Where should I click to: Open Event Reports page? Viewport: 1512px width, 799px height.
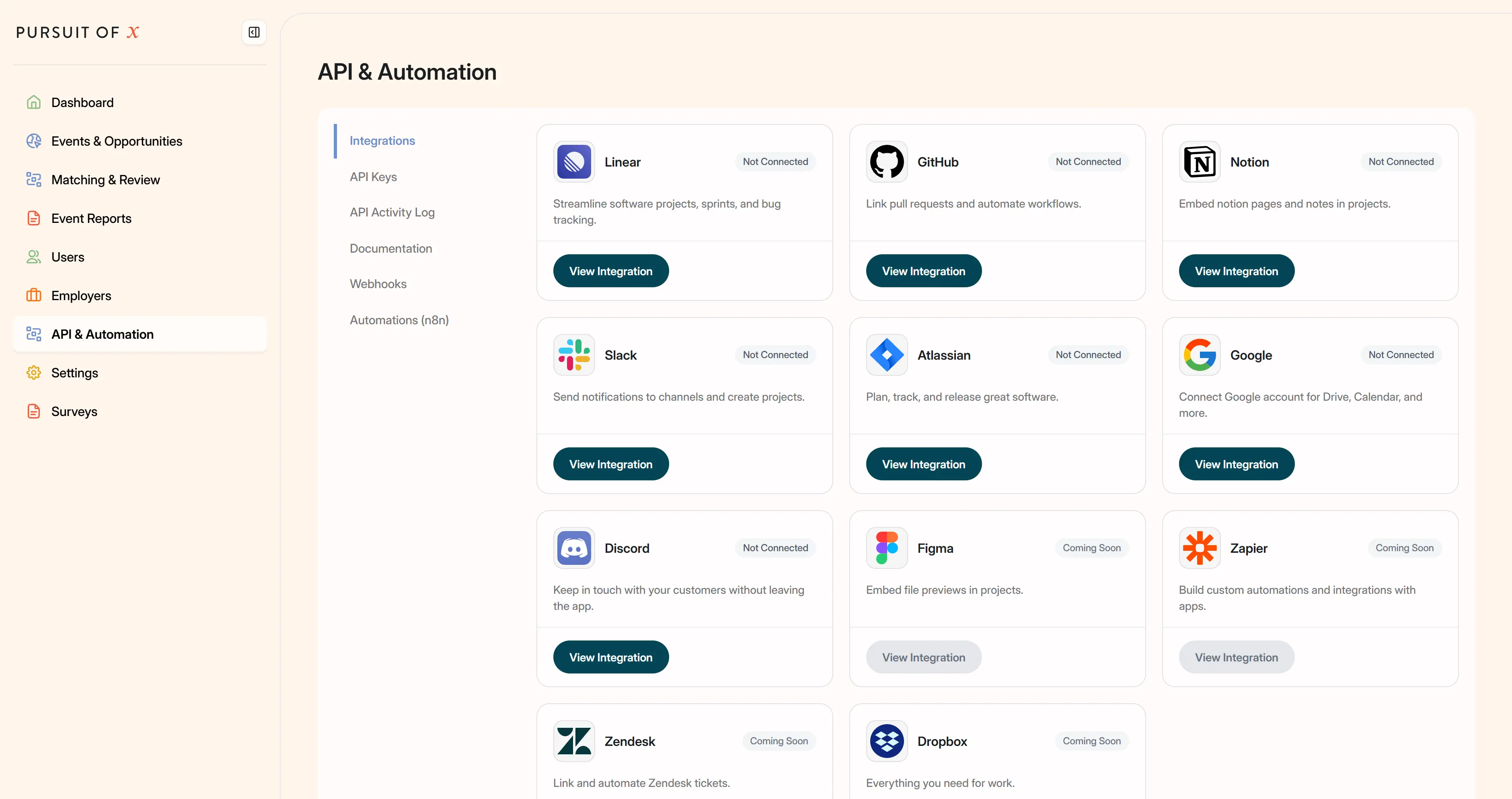[x=140, y=218]
